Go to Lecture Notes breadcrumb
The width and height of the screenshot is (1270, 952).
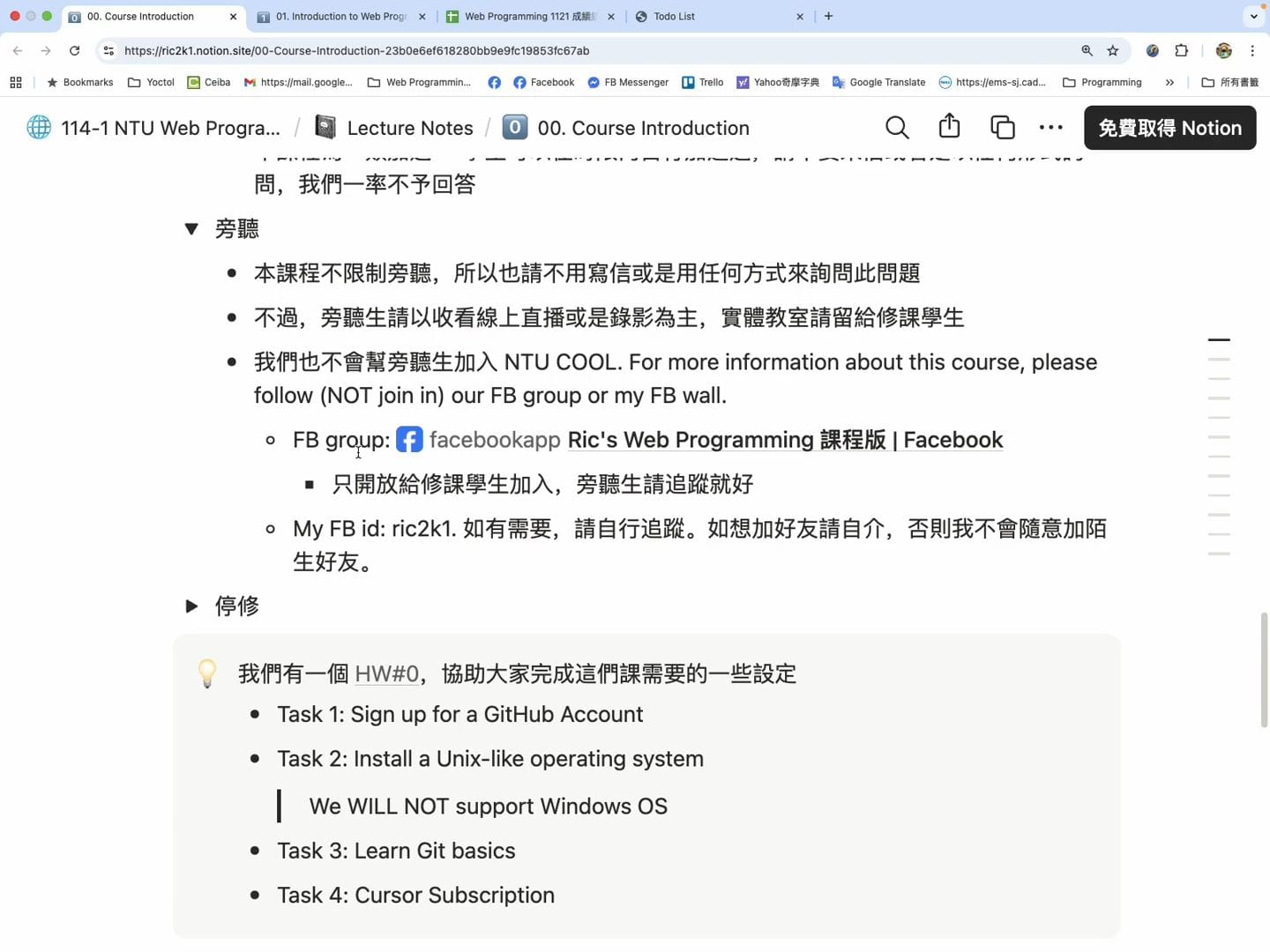(409, 128)
